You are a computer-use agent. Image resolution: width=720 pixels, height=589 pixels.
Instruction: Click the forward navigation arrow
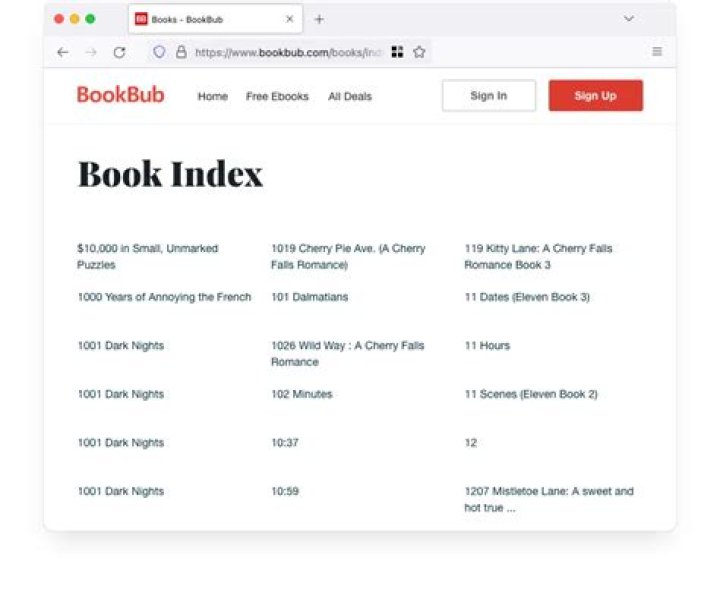tap(91, 52)
